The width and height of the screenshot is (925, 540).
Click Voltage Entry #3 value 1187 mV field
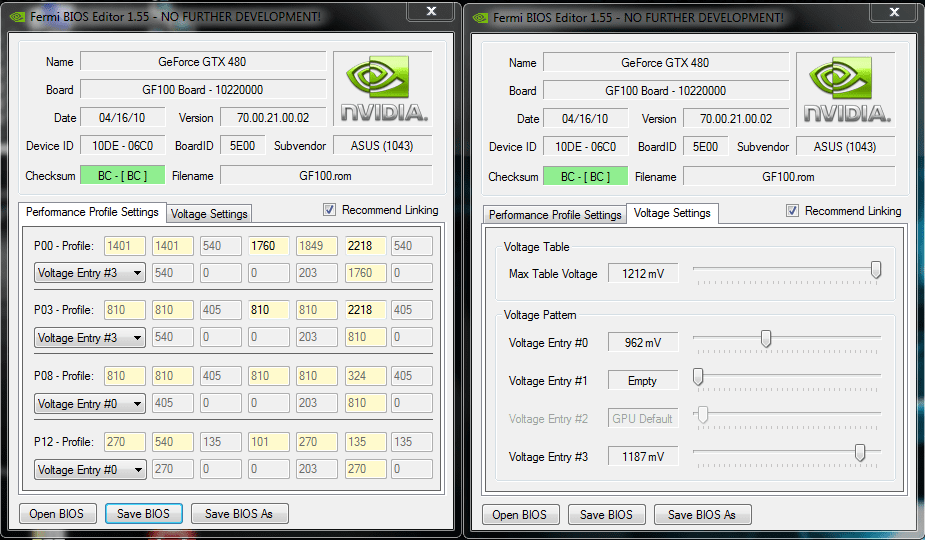pyautogui.click(x=643, y=457)
